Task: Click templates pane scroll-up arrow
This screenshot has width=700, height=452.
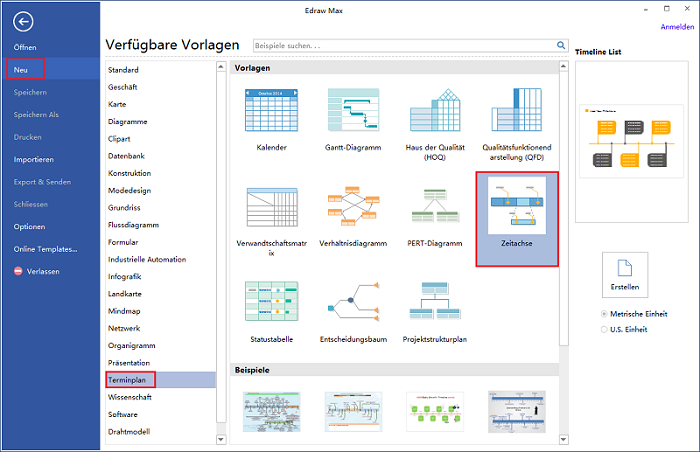Action: click(563, 66)
